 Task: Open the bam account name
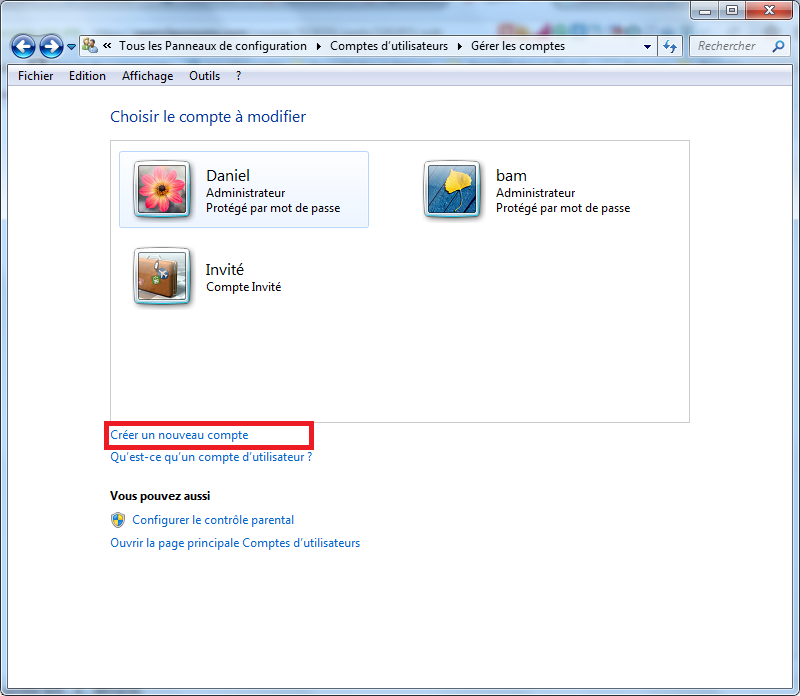(x=511, y=176)
